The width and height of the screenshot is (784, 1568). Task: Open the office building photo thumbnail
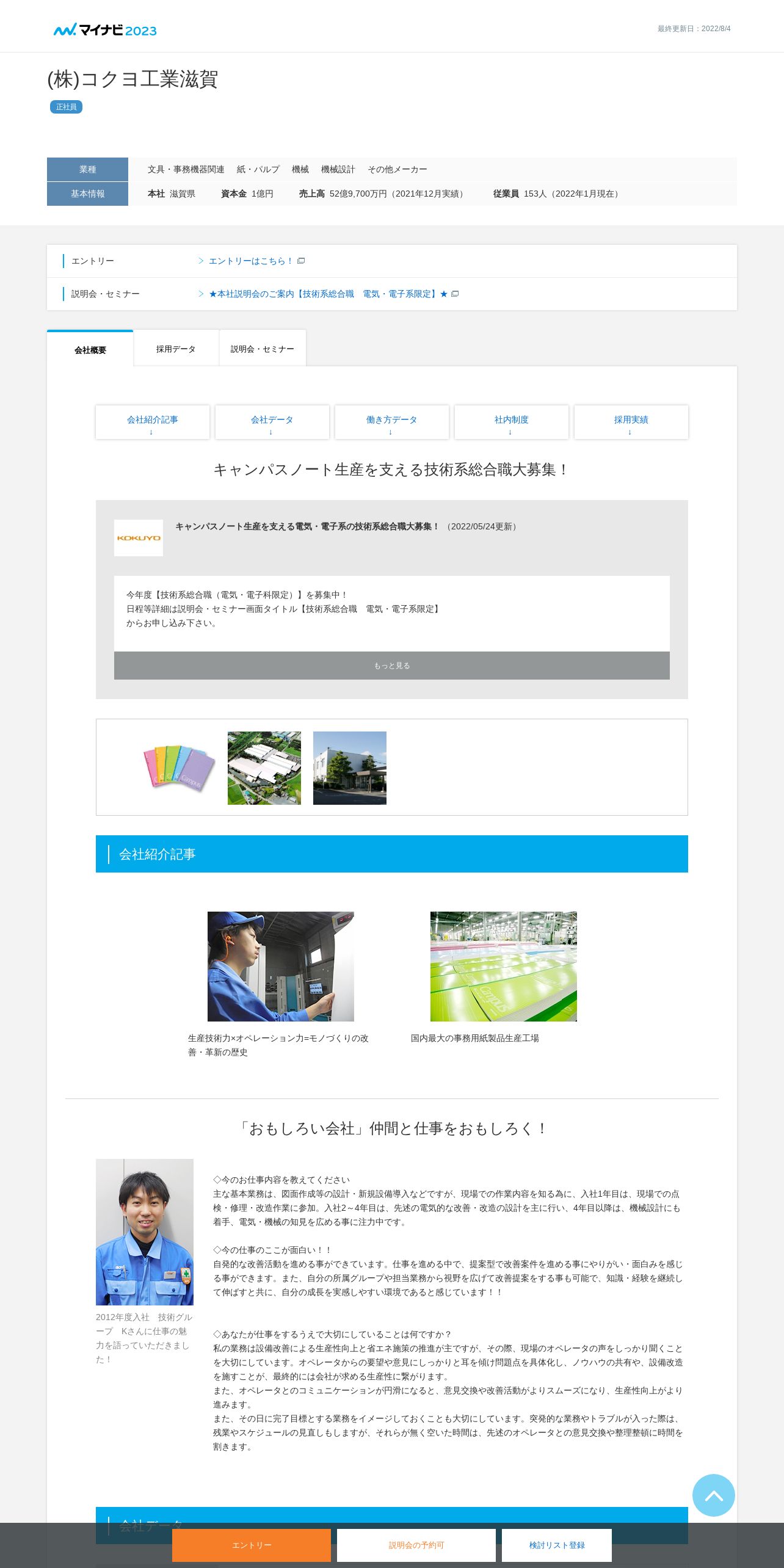point(350,768)
